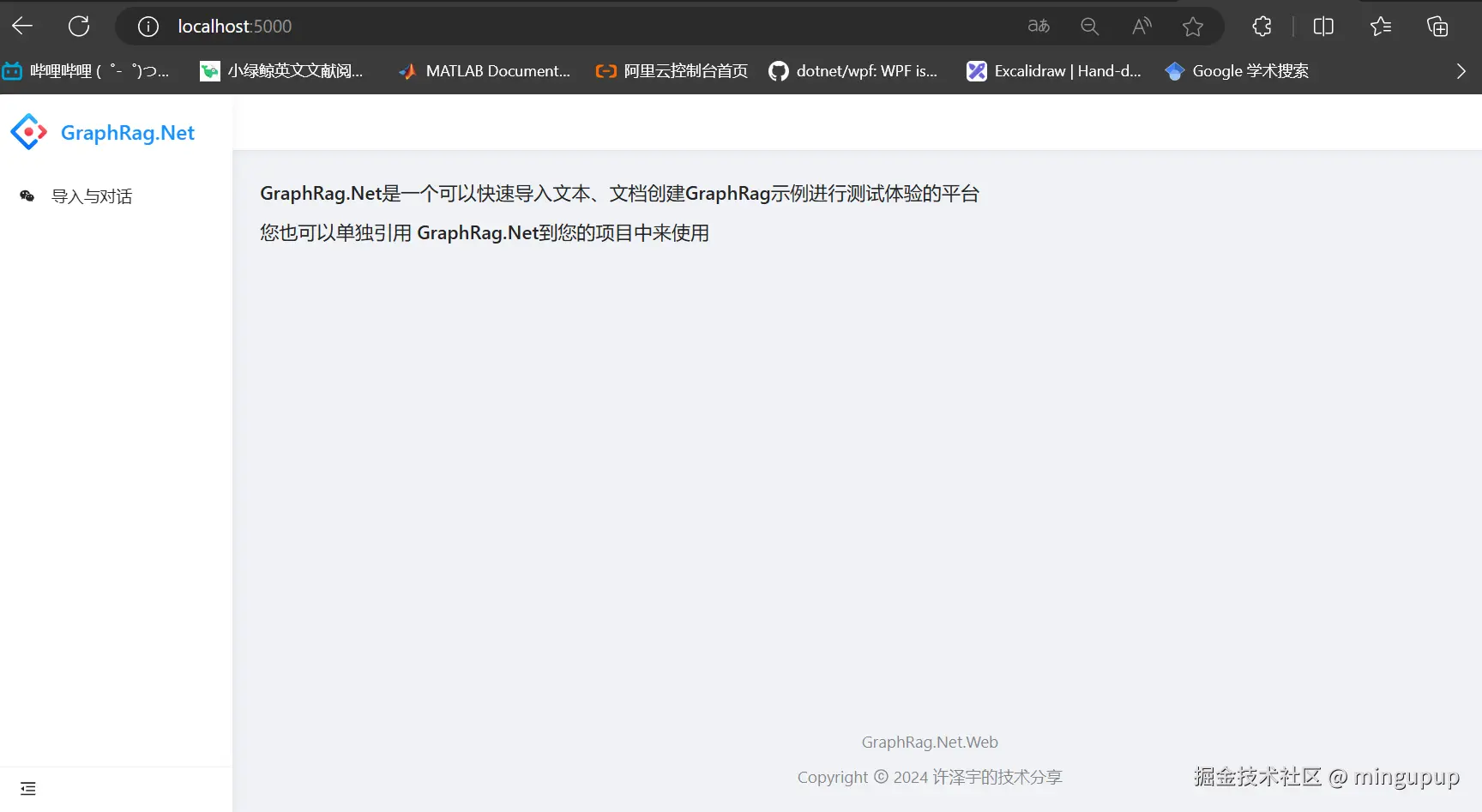Viewport: 1482px width, 812px height.
Task: Start Read Aloud from address bar
Action: [1141, 27]
